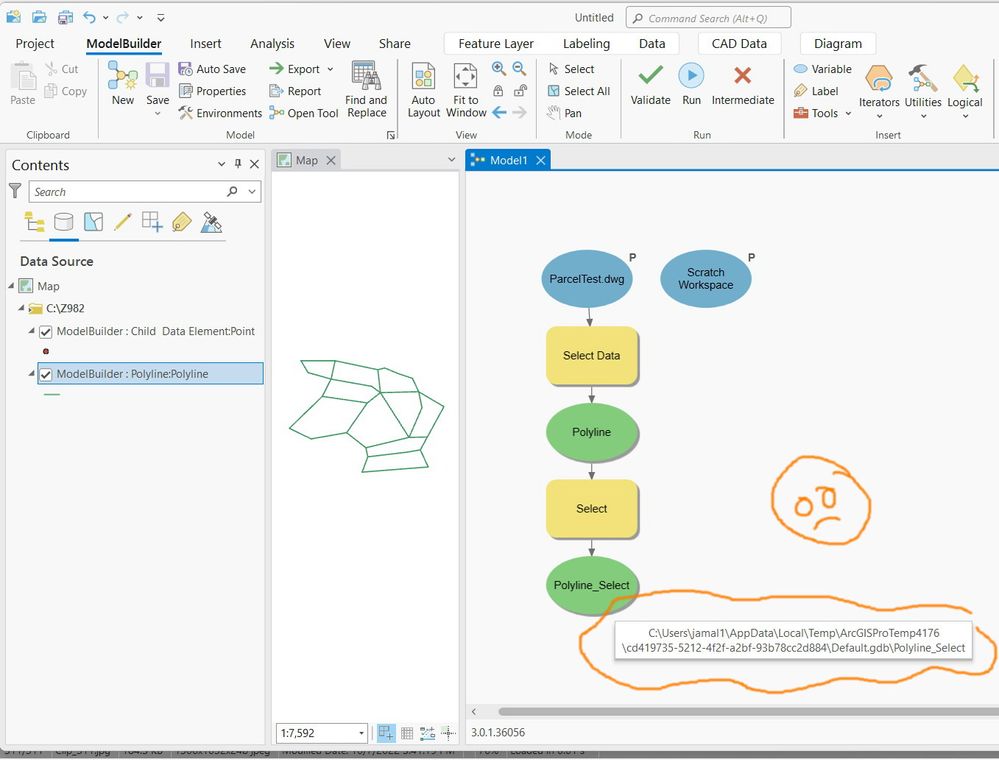Click Select All elements
The width and height of the screenshot is (999, 760).
click(579, 91)
